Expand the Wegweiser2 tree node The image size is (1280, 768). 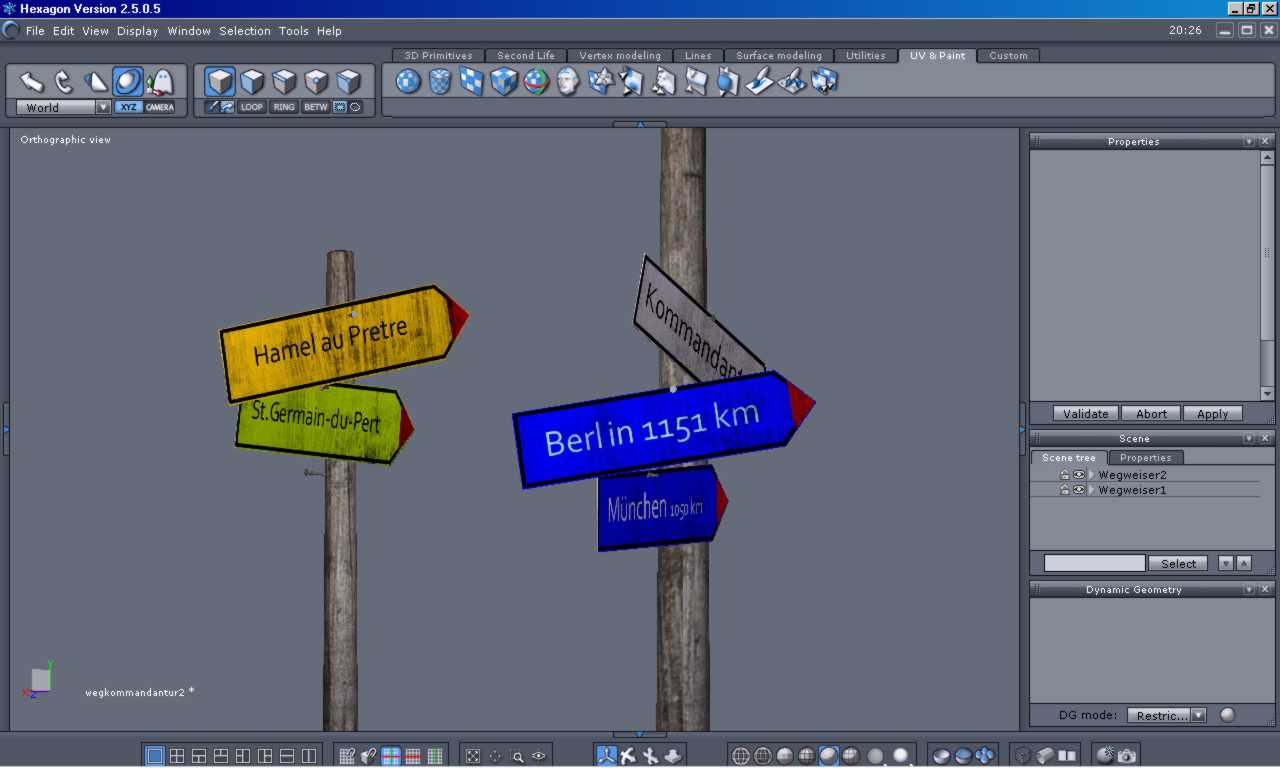[x=1092, y=475]
